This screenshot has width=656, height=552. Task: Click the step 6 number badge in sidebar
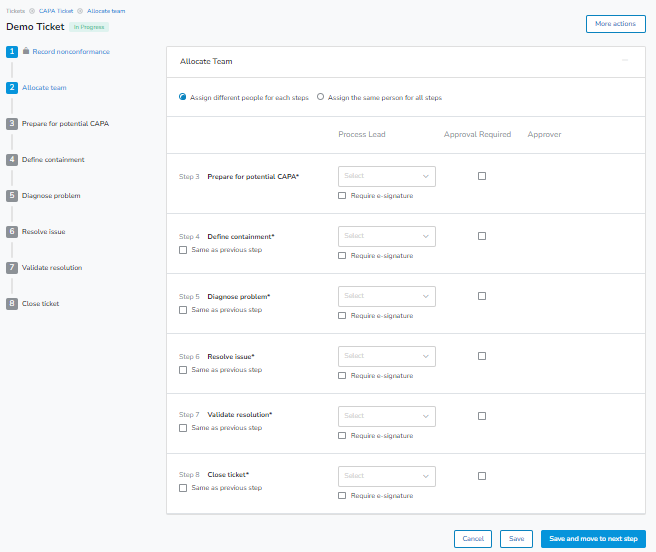(12, 231)
